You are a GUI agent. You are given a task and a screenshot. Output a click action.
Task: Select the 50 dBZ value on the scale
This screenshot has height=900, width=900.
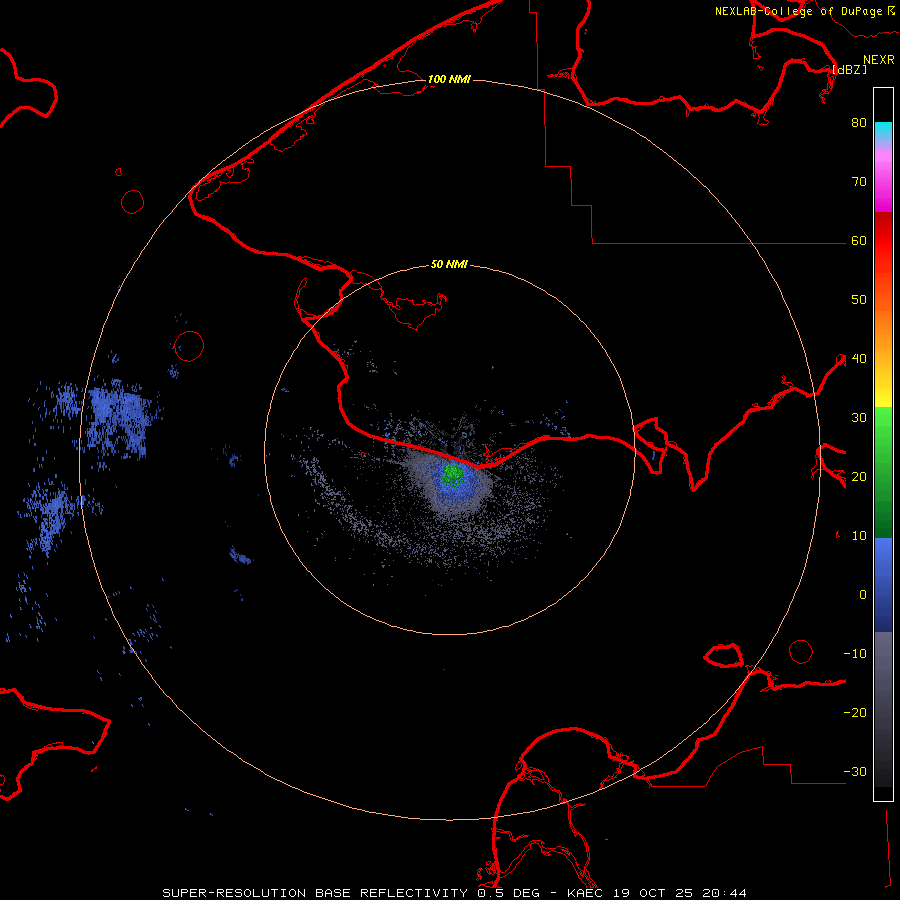point(859,300)
